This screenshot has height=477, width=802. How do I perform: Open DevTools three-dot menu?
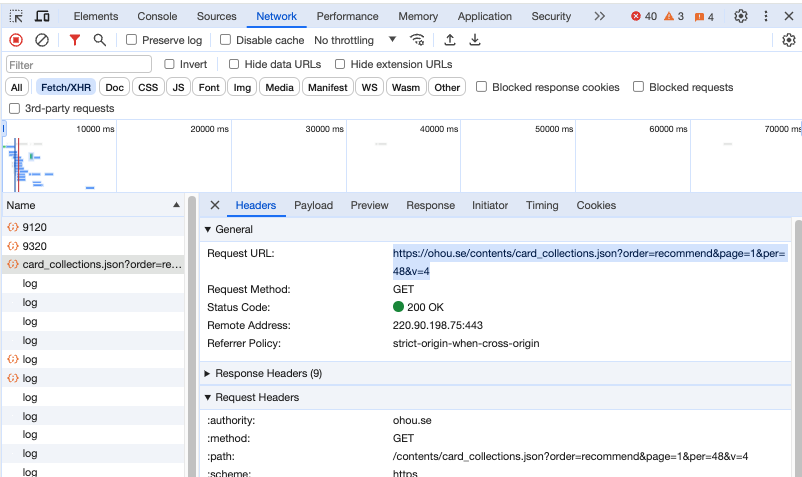(766, 16)
